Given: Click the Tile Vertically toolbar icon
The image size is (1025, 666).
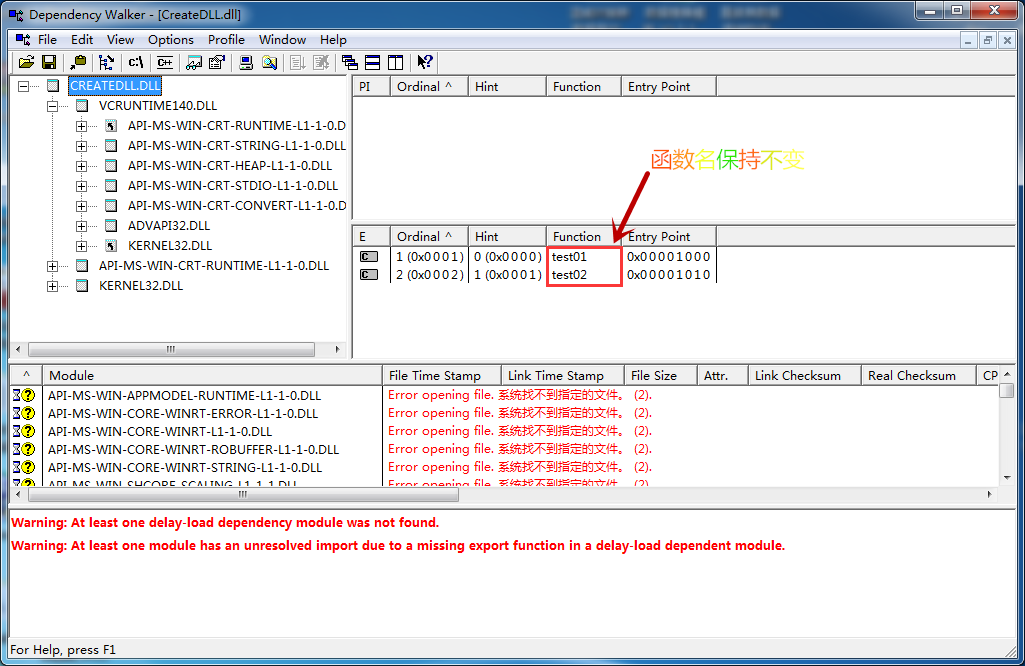Looking at the screenshot, I should (395, 62).
